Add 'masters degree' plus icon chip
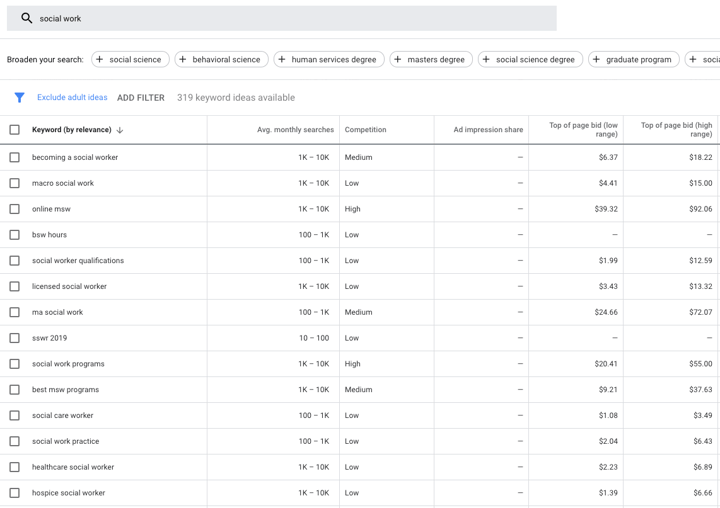 coord(398,59)
